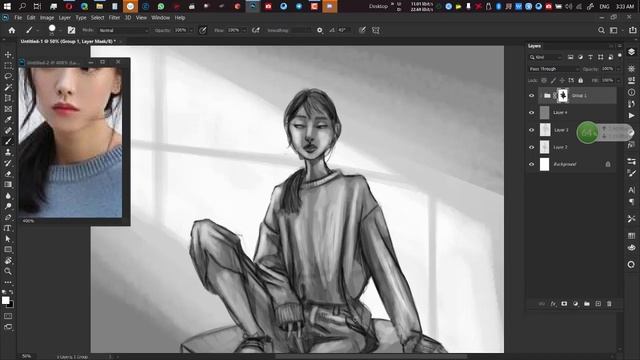Open the Layer menu
The height and width of the screenshot is (360, 640).
64,18
